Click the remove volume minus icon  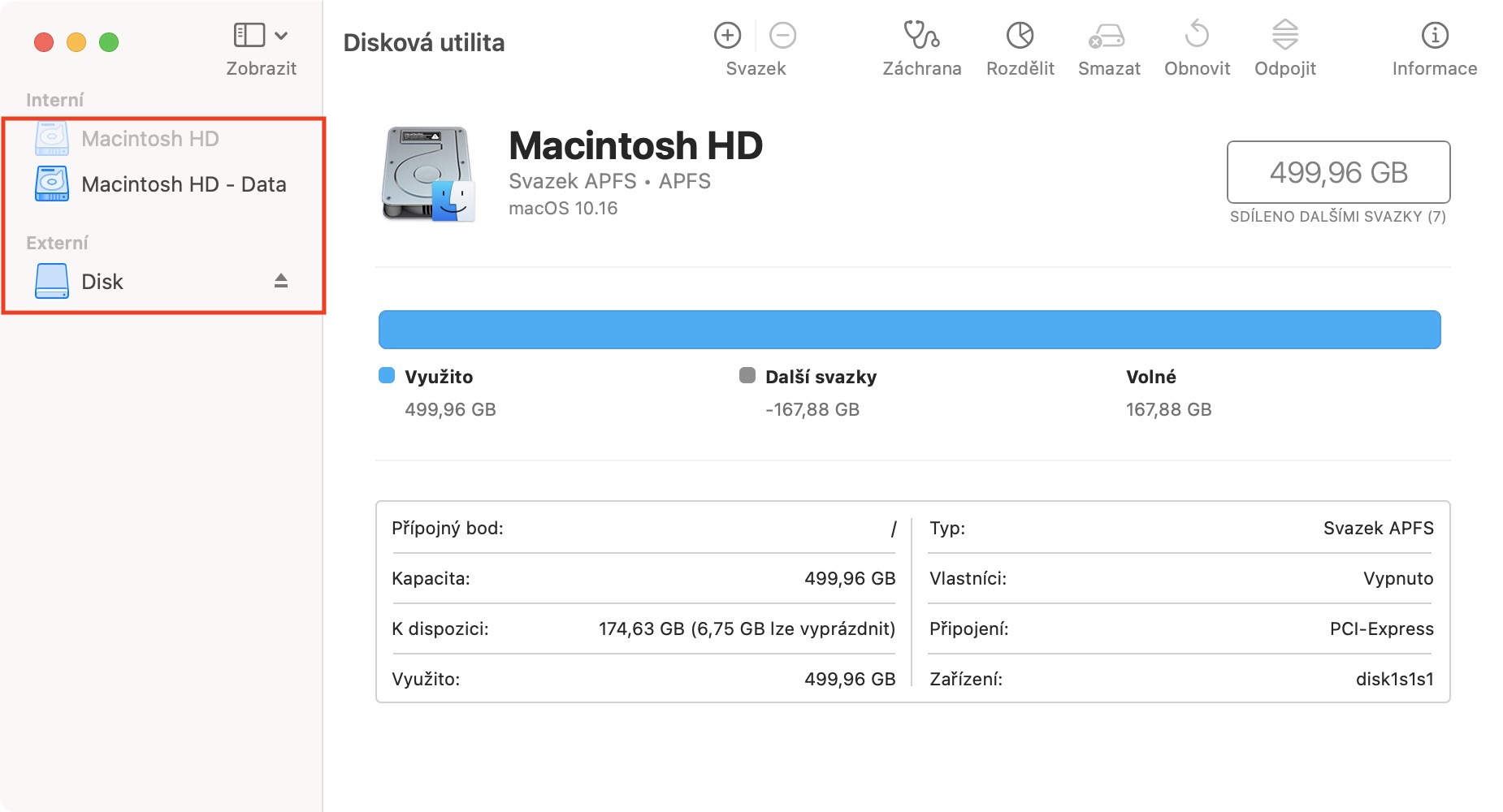point(782,36)
